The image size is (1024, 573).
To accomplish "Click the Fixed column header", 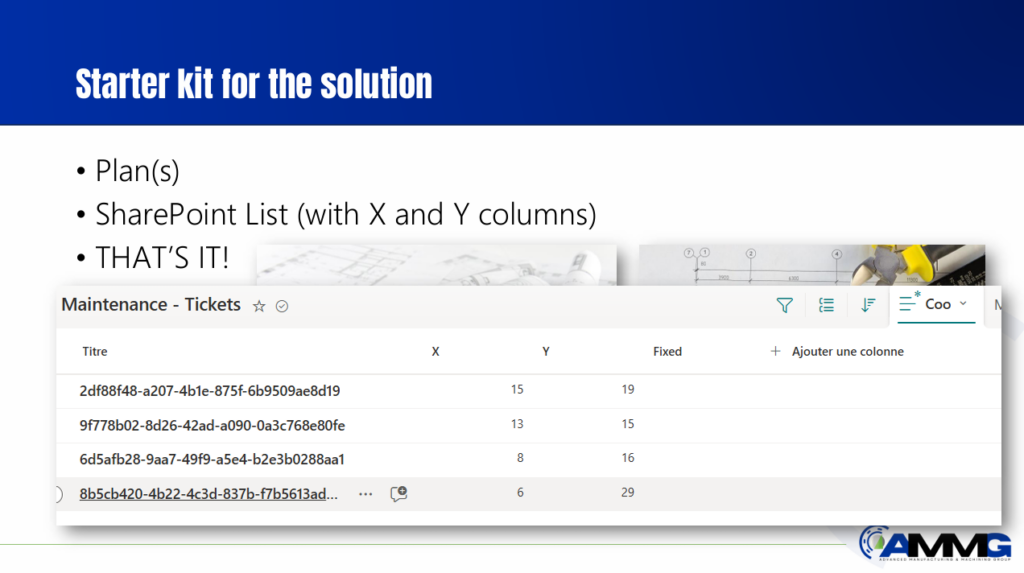I will click(667, 351).
